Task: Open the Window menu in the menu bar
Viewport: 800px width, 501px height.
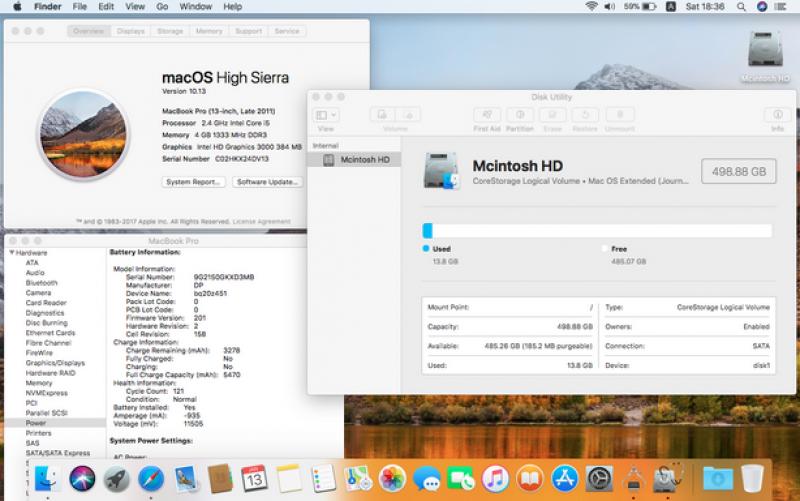Action: click(x=195, y=7)
